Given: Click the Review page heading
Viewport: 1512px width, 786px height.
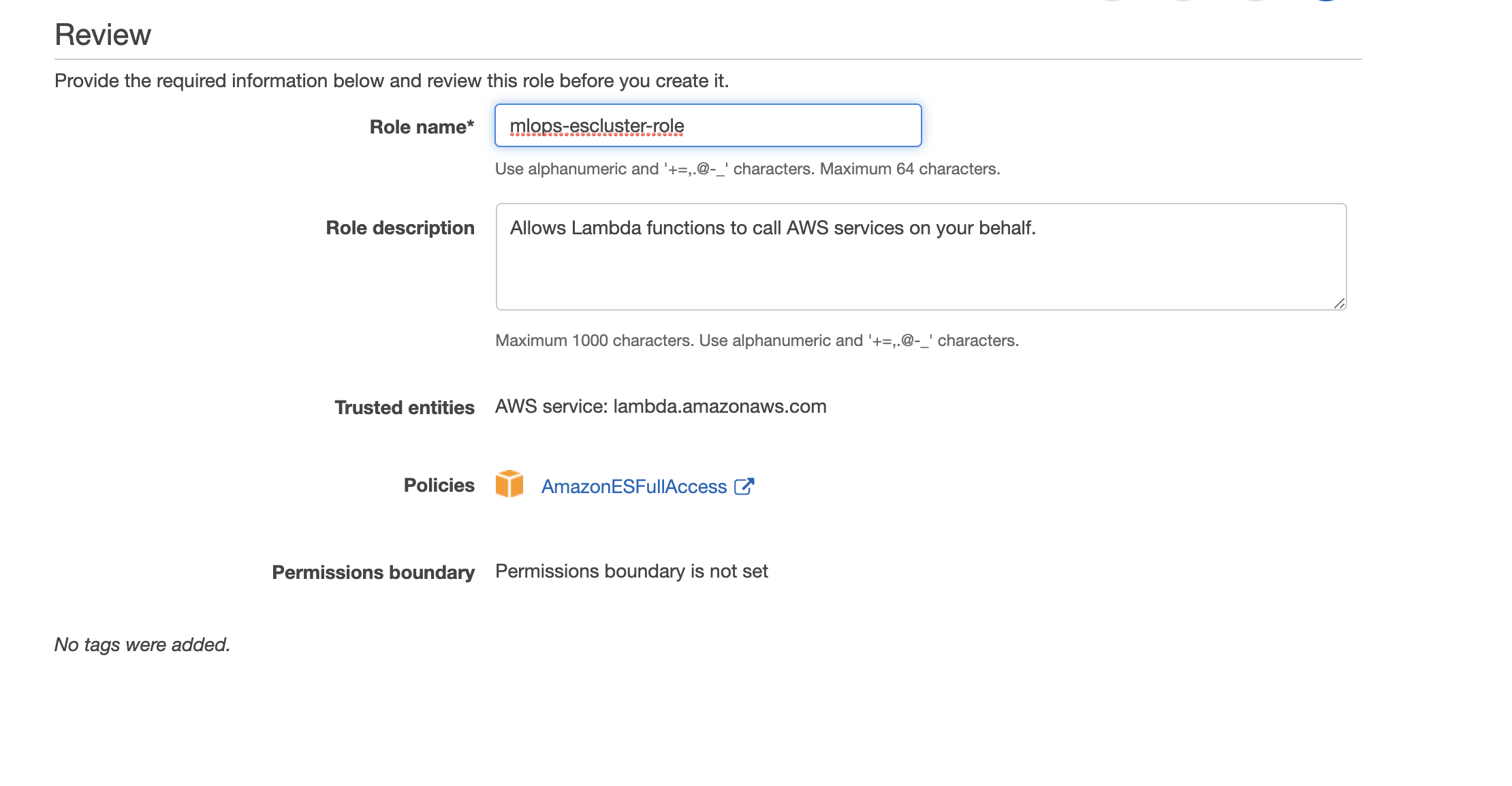Looking at the screenshot, I should click(103, 35).
